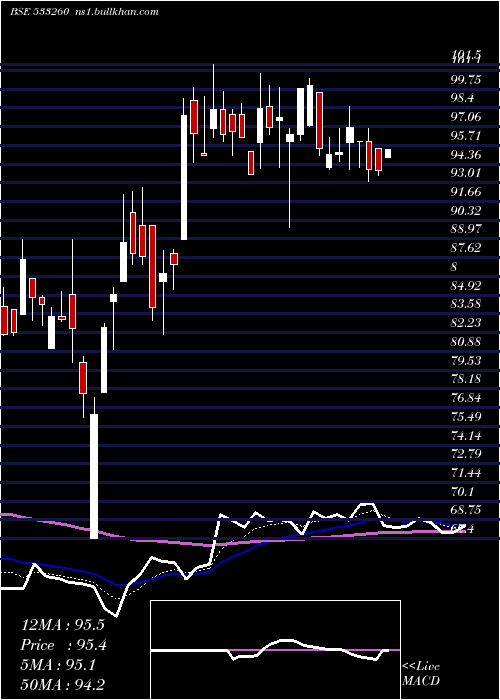Click the ns1.bullkhan.com header text
500x700 pixels.
click(117, 12)
